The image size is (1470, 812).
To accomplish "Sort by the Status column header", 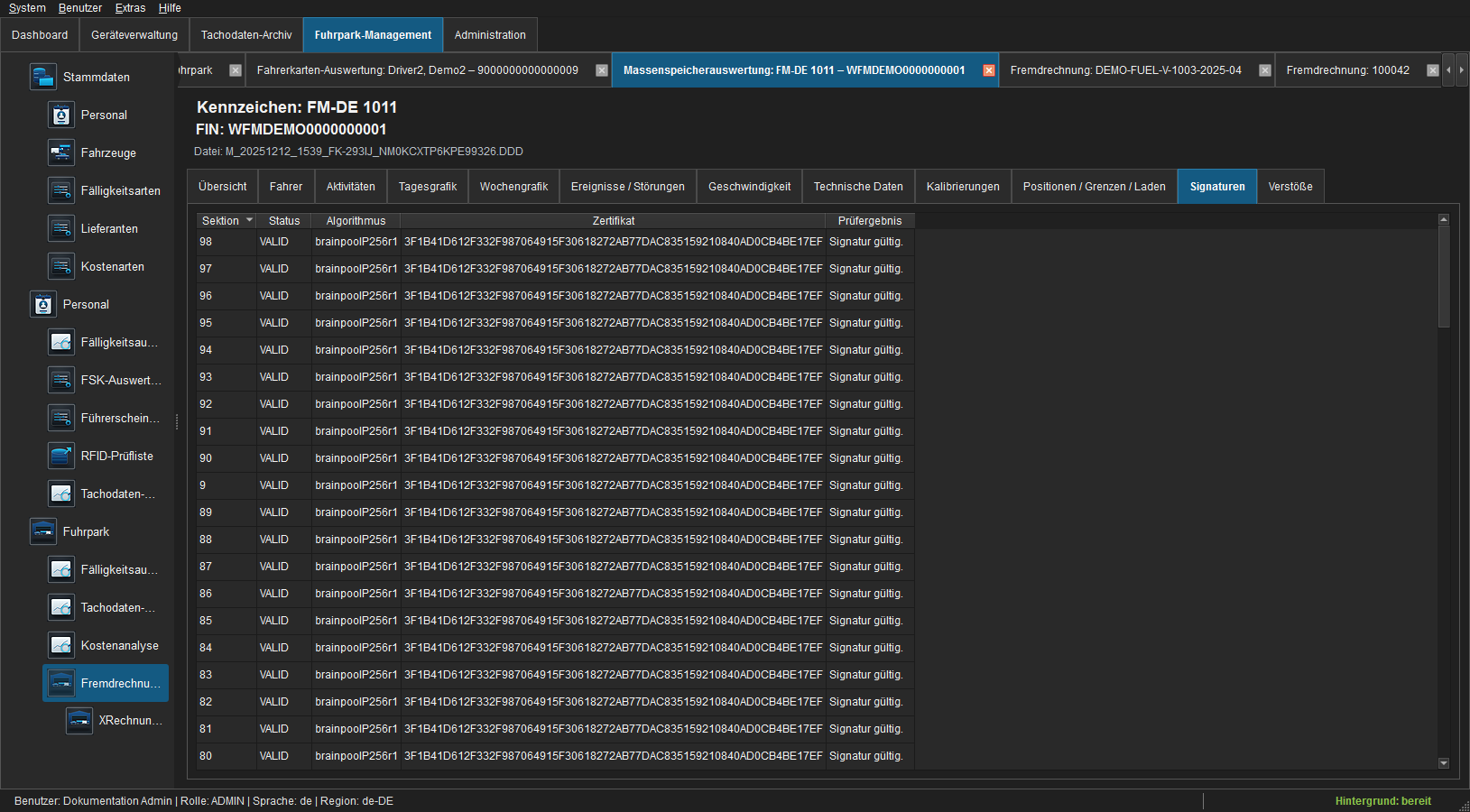I will pos(284,221).
